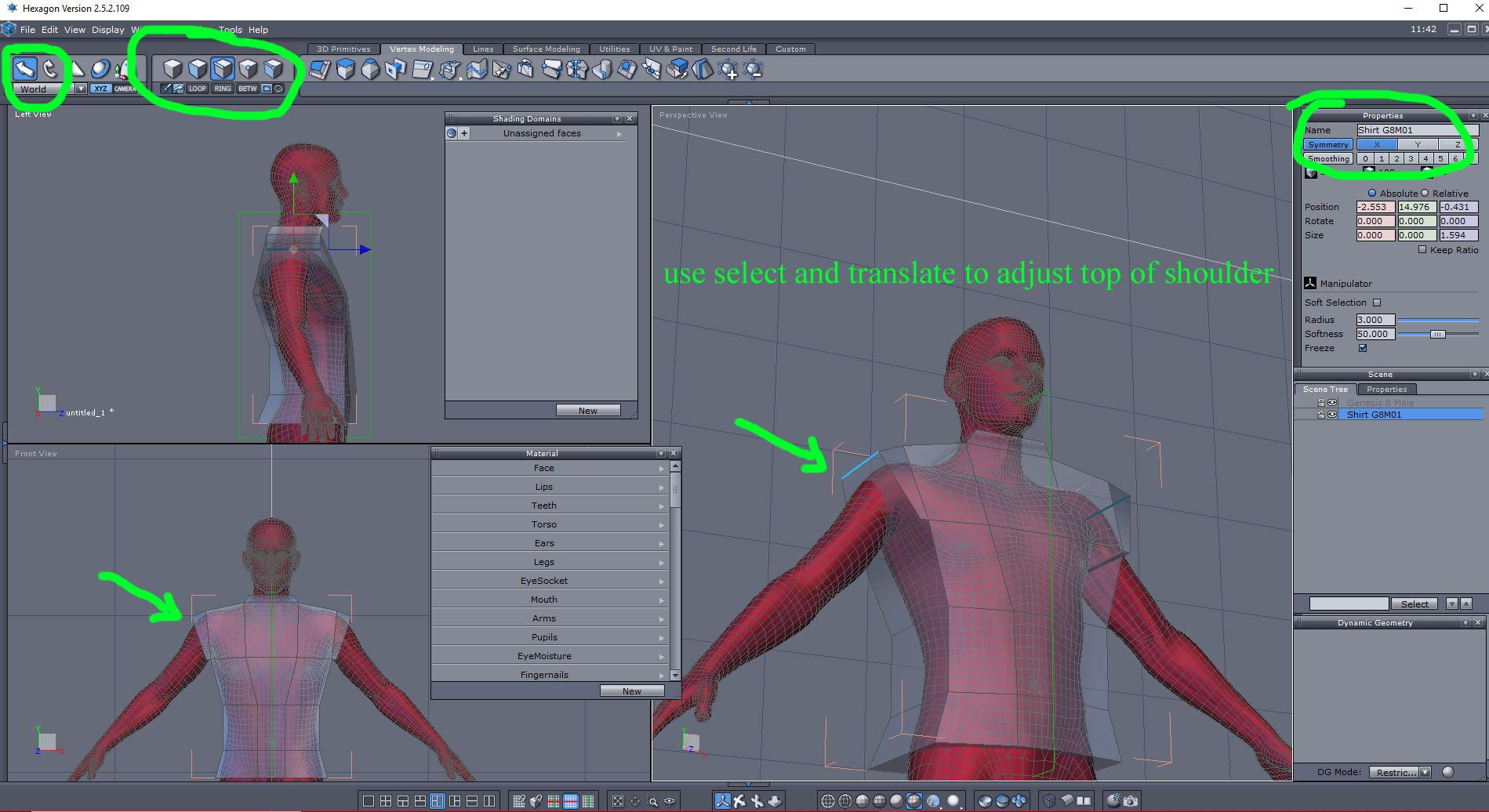The image size is (1489, 812).
Task: Choose point selection mode cube
Action: [x=248, y=69]
